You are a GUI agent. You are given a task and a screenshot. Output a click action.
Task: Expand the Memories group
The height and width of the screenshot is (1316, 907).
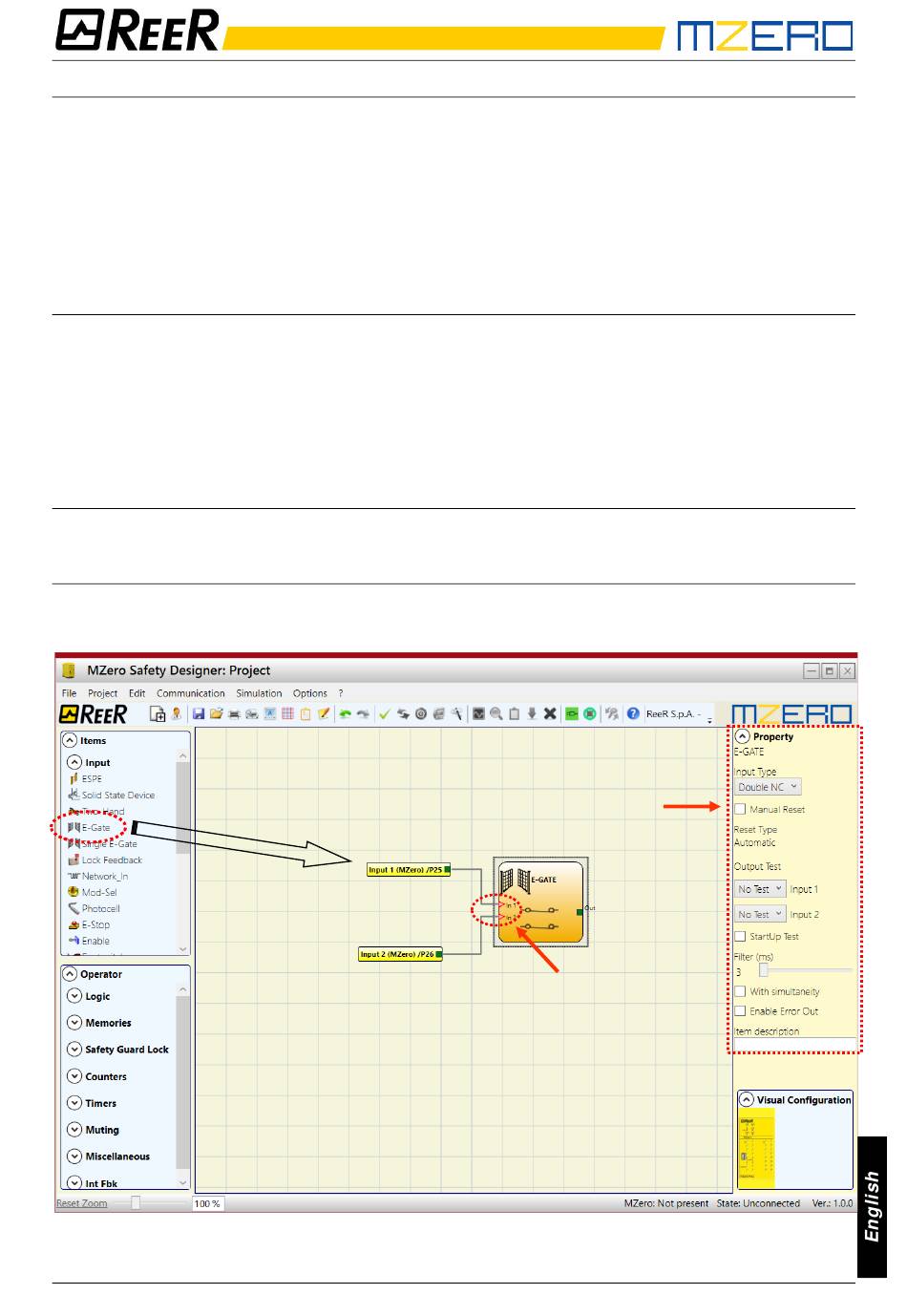coord(74,1023)
